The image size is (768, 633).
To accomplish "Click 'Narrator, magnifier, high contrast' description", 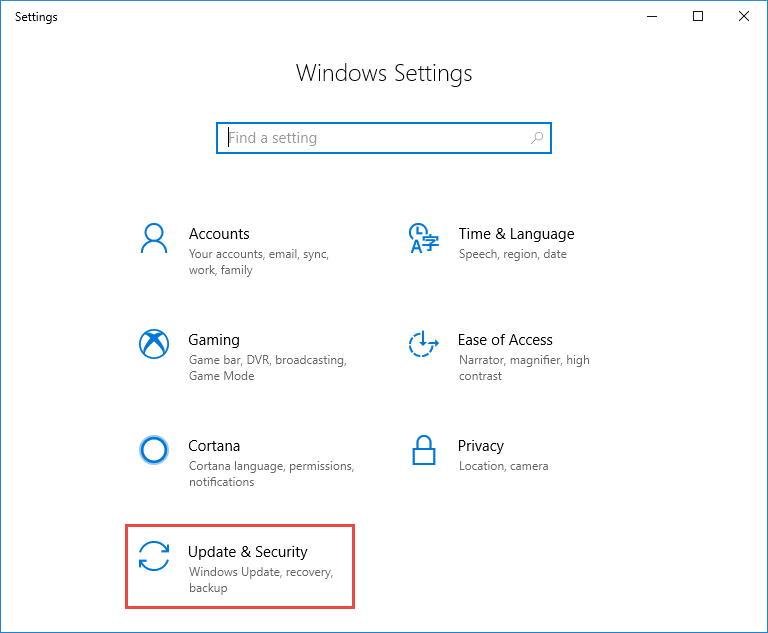I will click(x=524, y=368).
